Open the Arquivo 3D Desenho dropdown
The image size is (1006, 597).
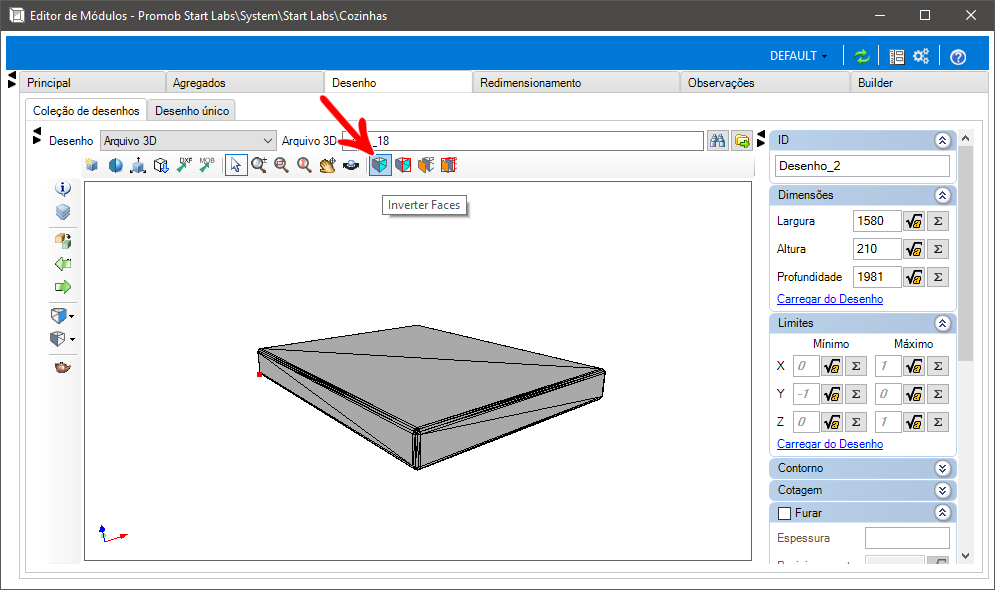[188, 140]
